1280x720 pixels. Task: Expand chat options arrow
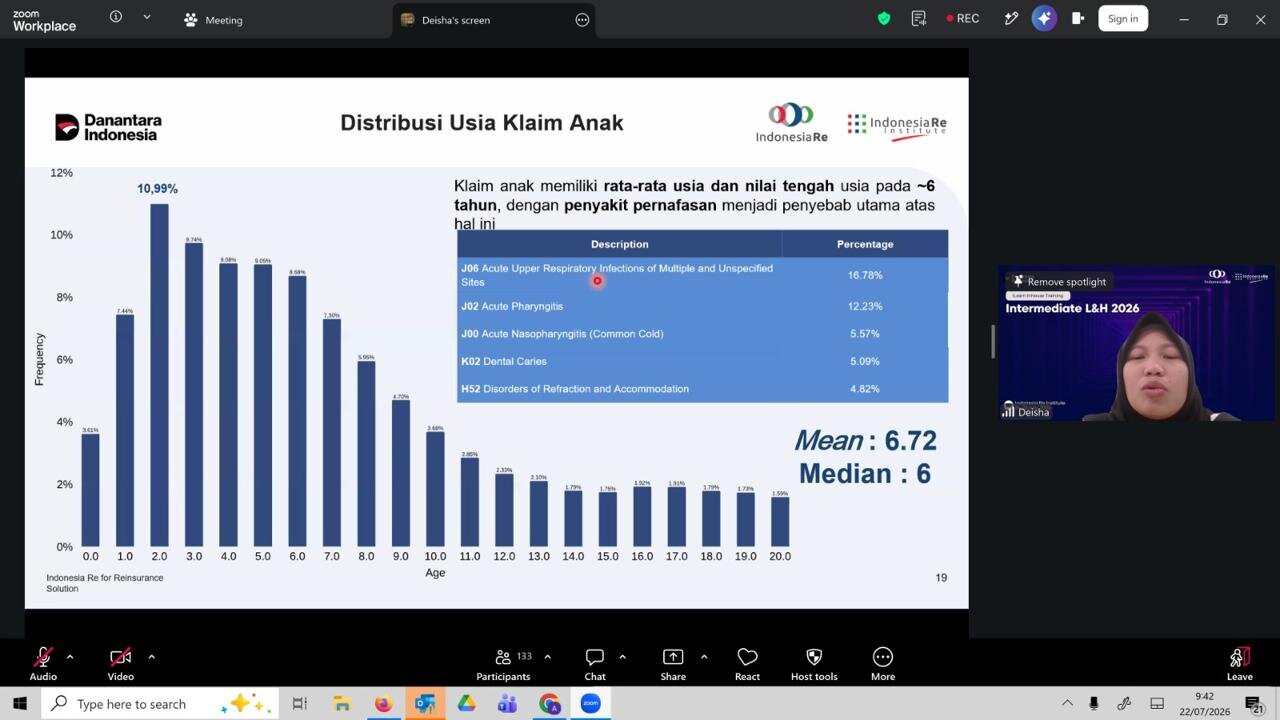[622, 657]
